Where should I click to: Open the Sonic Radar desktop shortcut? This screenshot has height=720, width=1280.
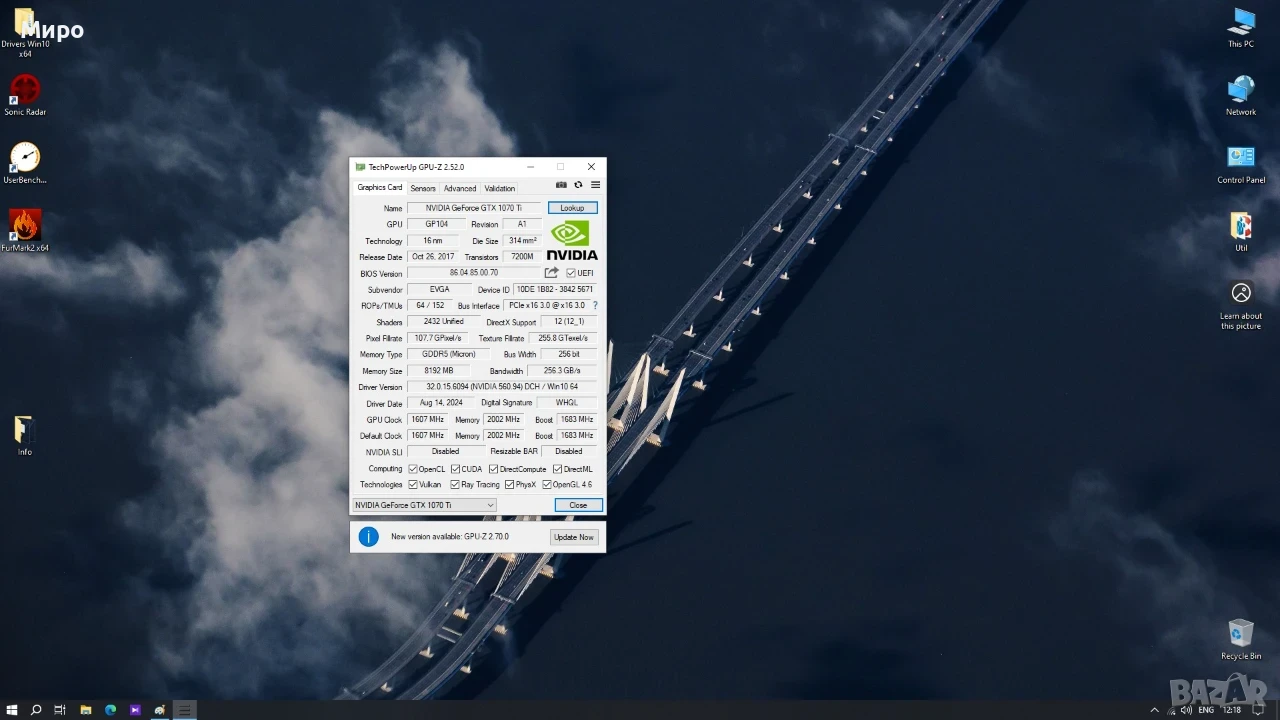coord(25,96)
